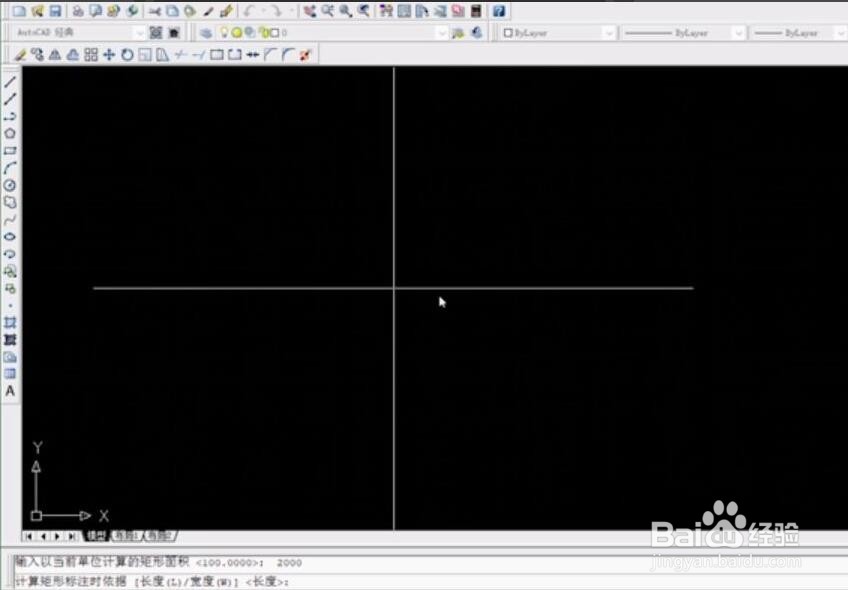
Task: Click the Cut scissors icon
Action: [155, 11]
